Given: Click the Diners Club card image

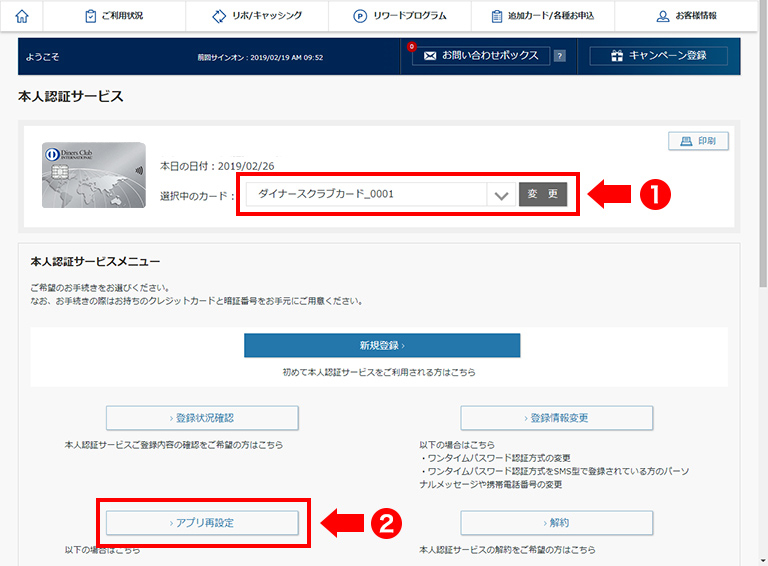Looking at the screenshot, I should (93, 176).
